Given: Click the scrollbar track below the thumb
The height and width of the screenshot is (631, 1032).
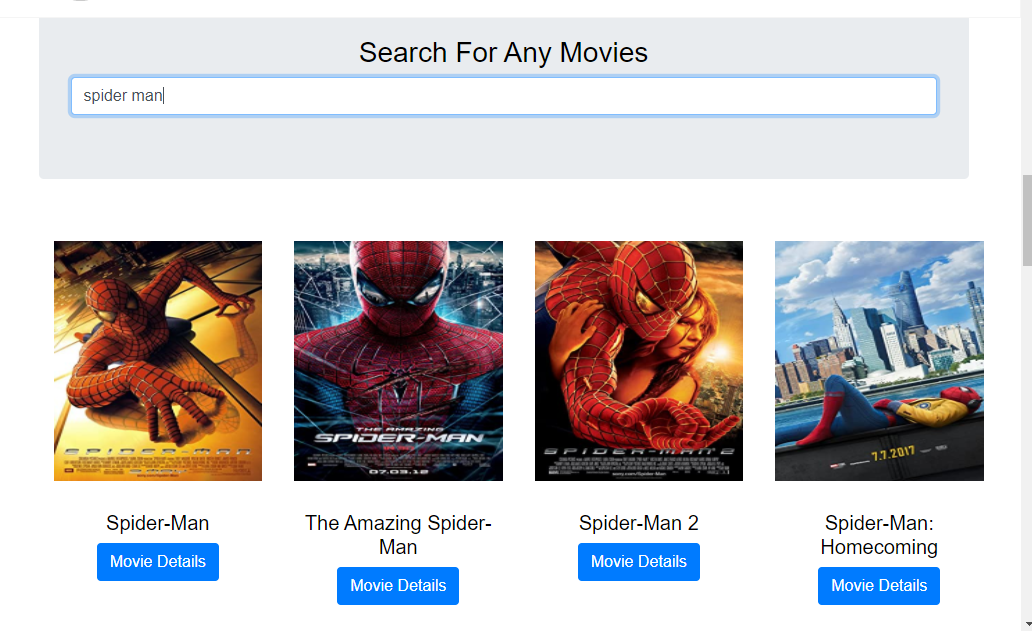Looking at the screenshot, I should coord(1027,441).
